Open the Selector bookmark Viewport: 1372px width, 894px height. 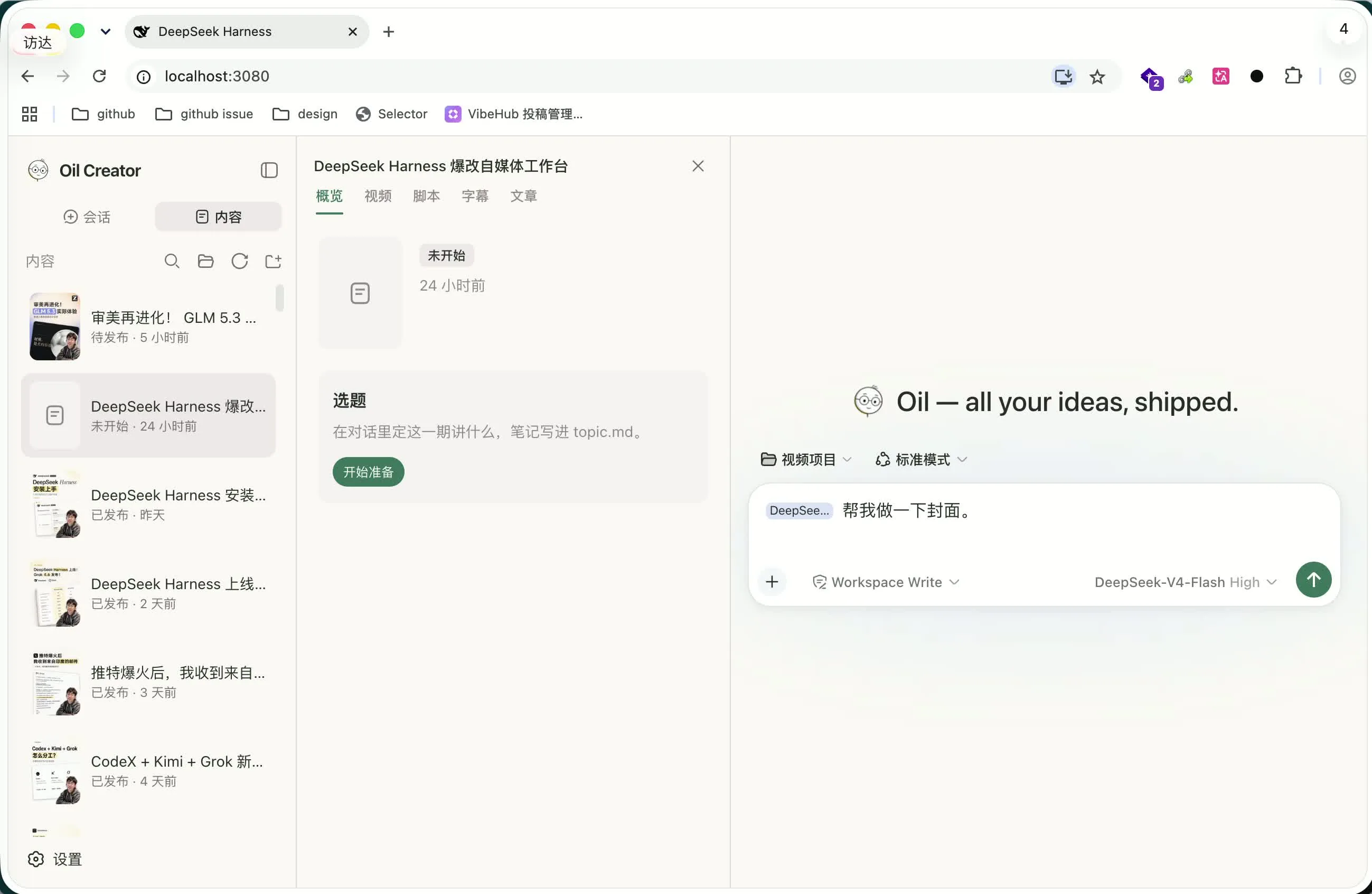[391, 114]
